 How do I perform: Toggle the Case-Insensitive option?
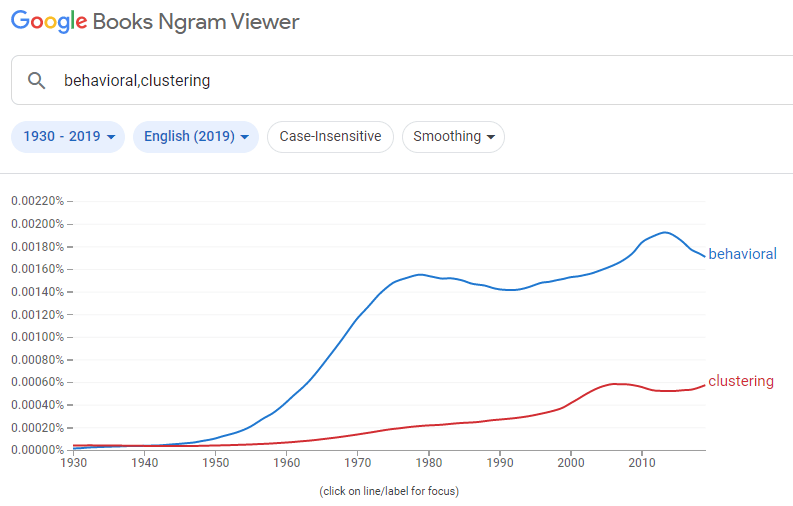click(330, 137)
